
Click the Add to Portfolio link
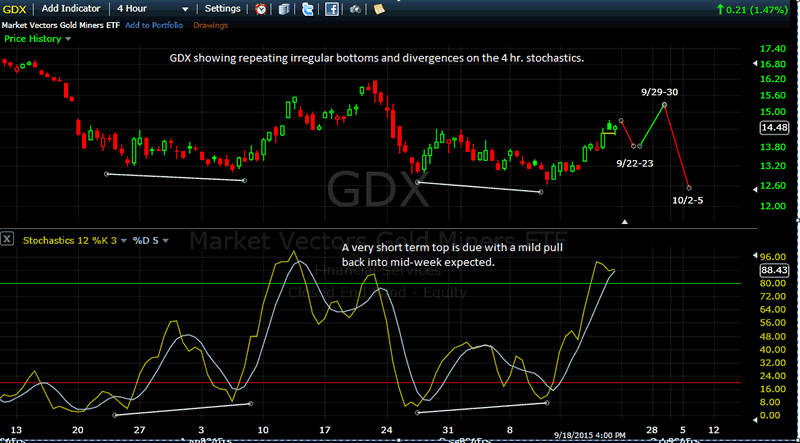pos(154,25)
